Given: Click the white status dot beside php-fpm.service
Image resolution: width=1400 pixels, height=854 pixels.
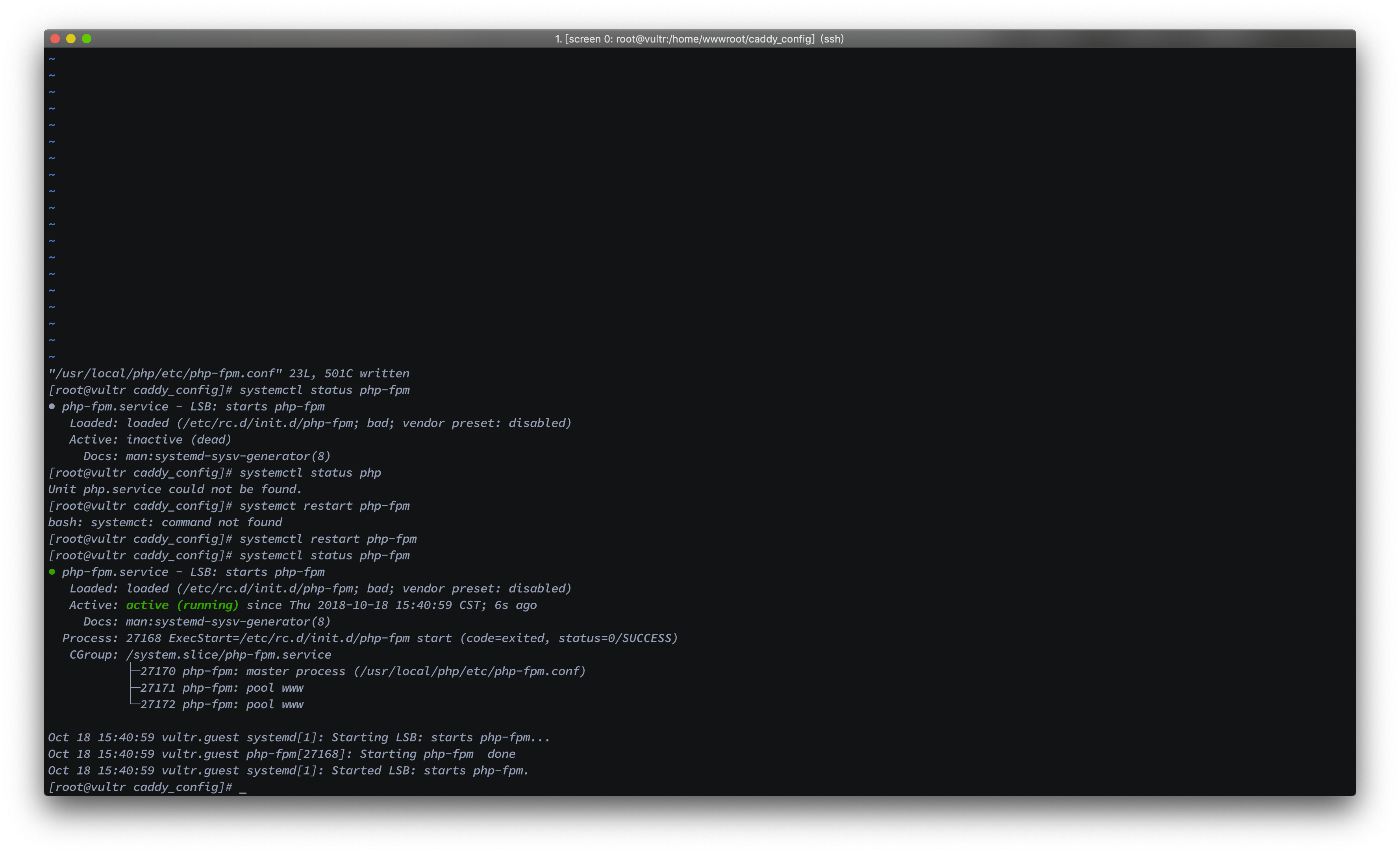Looking at the screenshot, I should [x=52, y=407].
